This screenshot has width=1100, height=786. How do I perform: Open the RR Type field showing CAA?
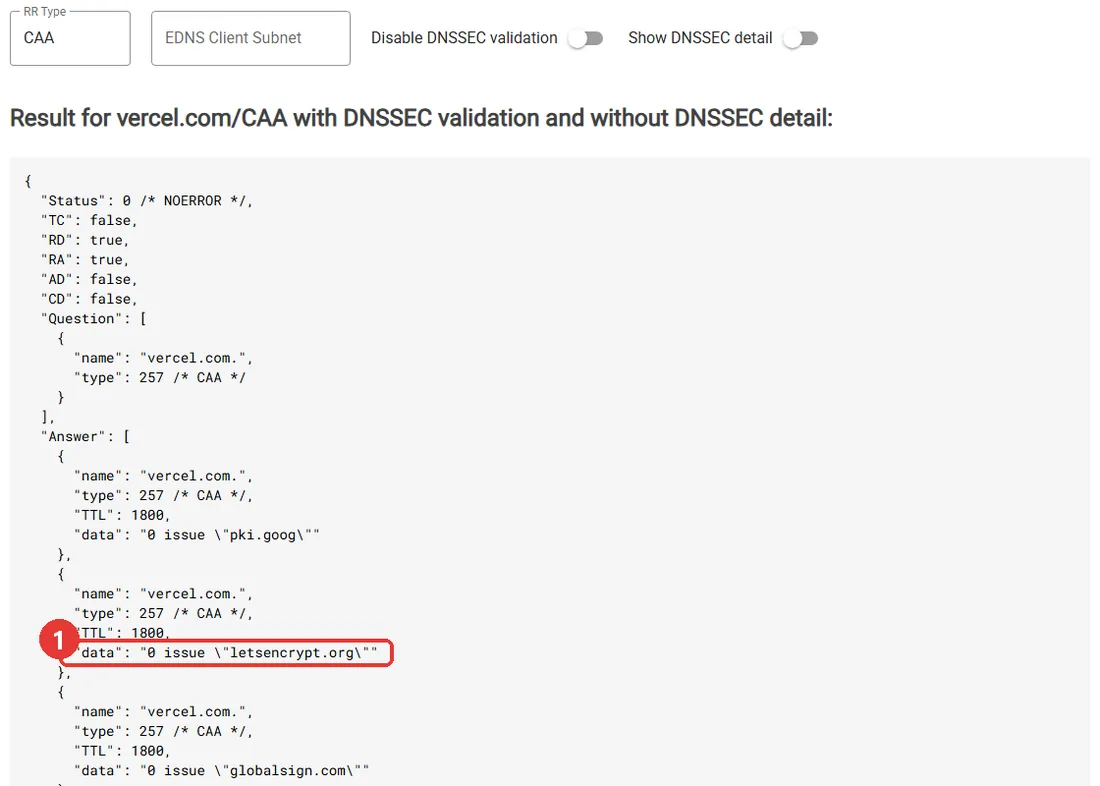tap(70, 39)
